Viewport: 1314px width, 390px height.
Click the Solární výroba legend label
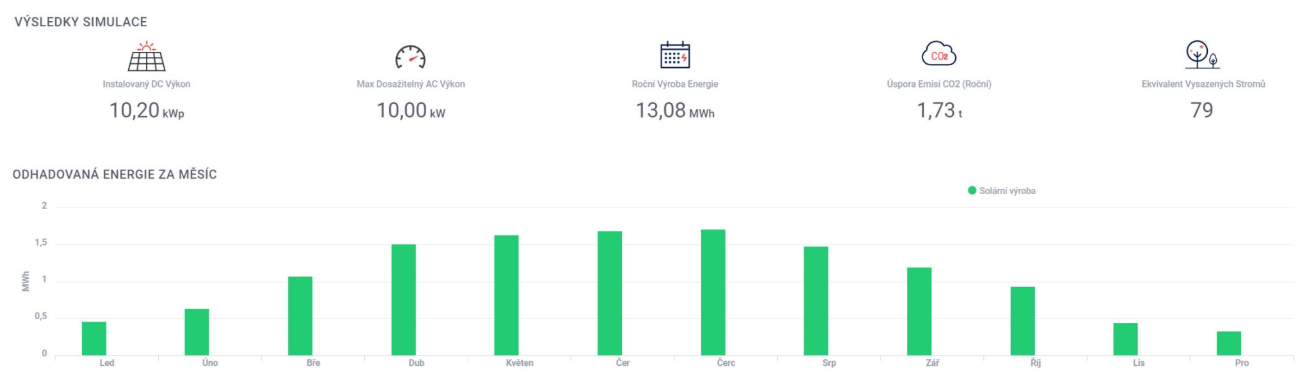[x=1007, y=190]
